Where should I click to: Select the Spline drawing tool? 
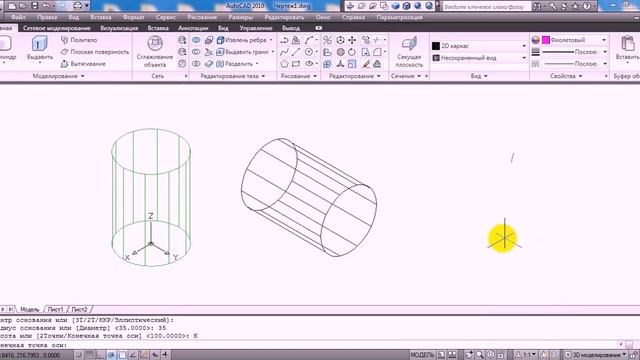tap(284, 52)
